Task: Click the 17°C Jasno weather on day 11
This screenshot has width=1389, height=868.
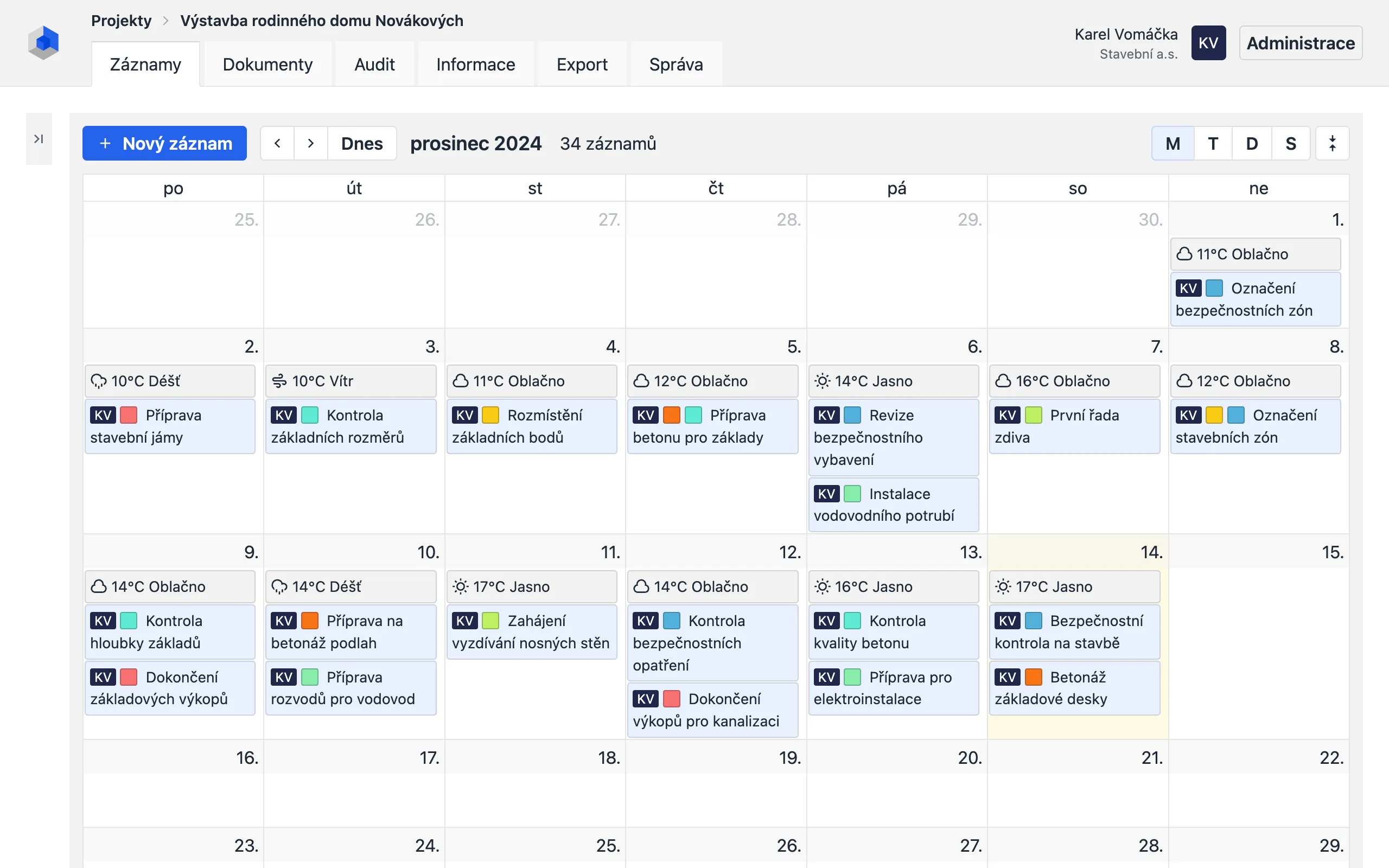Action: 532,586
